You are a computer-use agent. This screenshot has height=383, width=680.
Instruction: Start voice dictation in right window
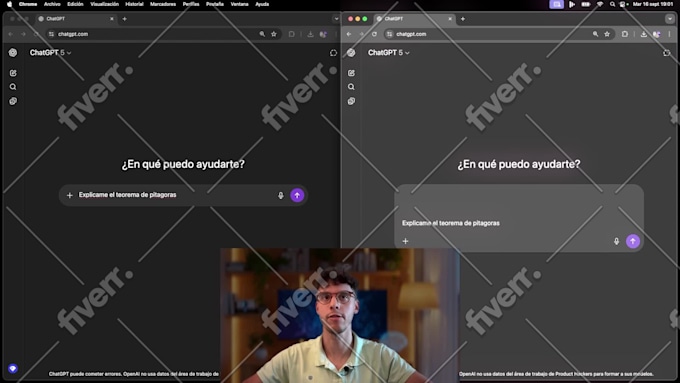(616, 241)
